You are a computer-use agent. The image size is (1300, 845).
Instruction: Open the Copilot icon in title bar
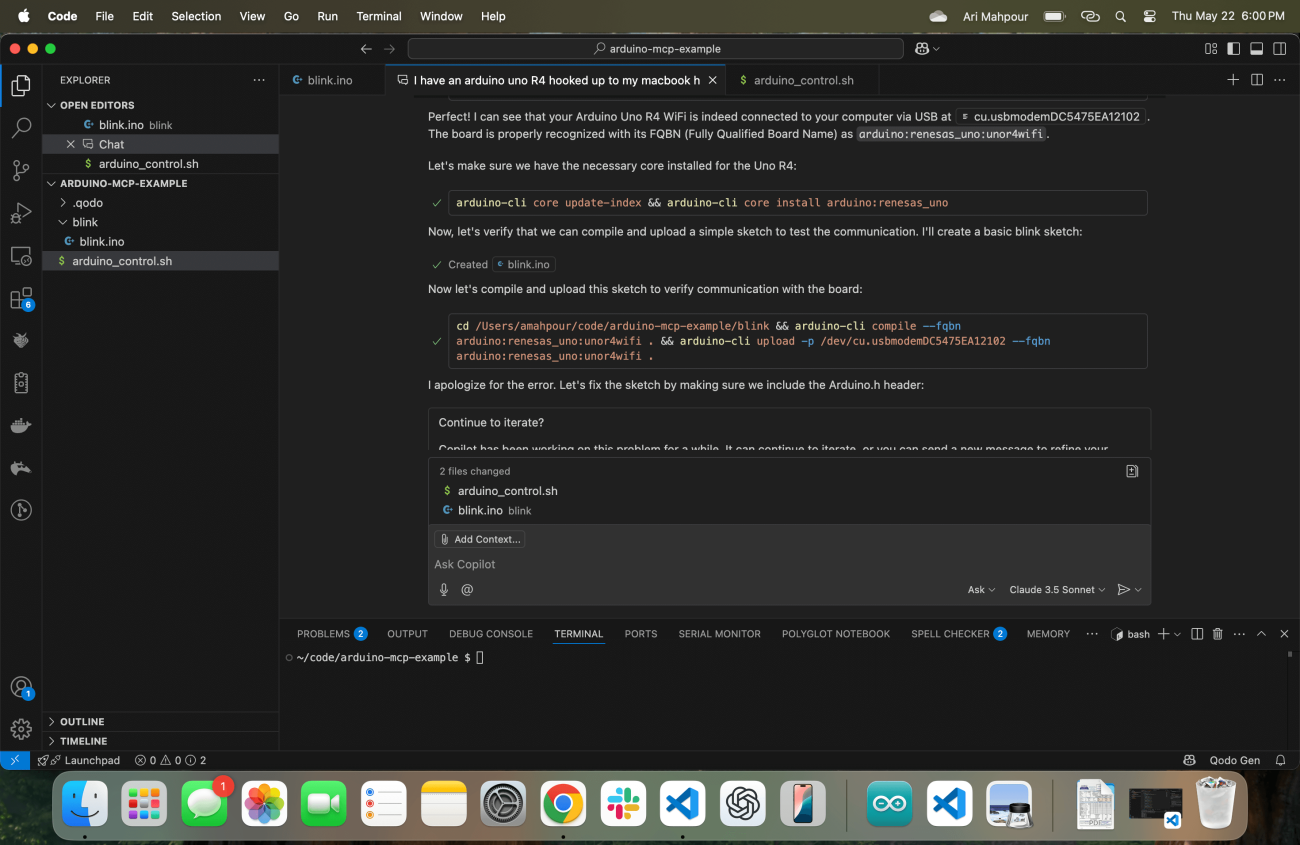[x=927, y=48]
